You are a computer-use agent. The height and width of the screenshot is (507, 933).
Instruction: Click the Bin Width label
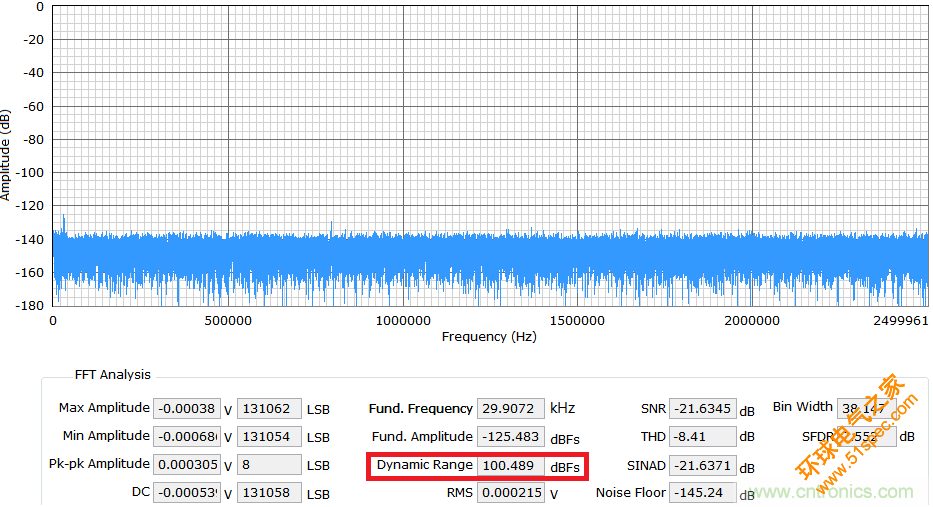pyautogui.click(x=803, y=406)
